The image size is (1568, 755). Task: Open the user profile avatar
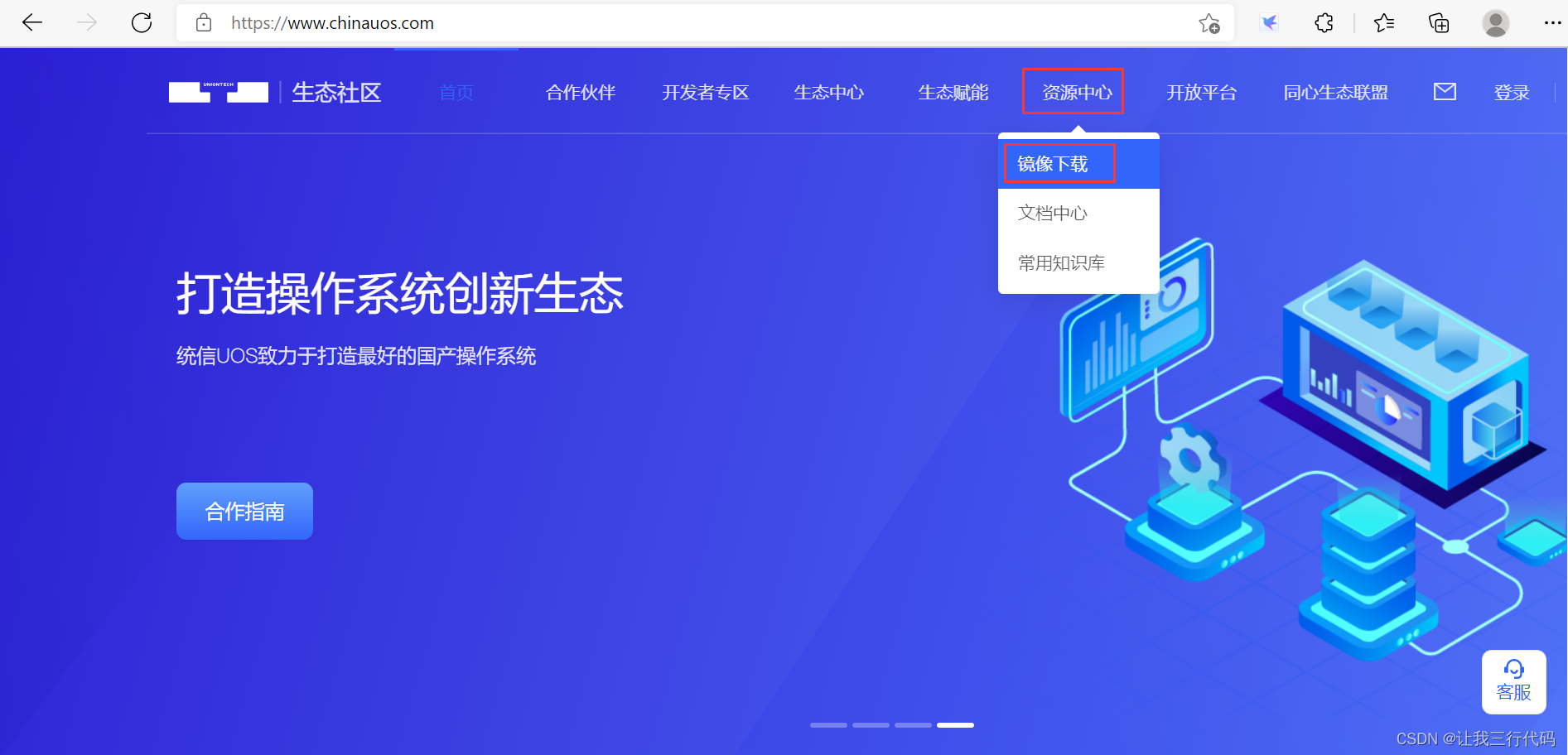click(x=1496, y=23)
